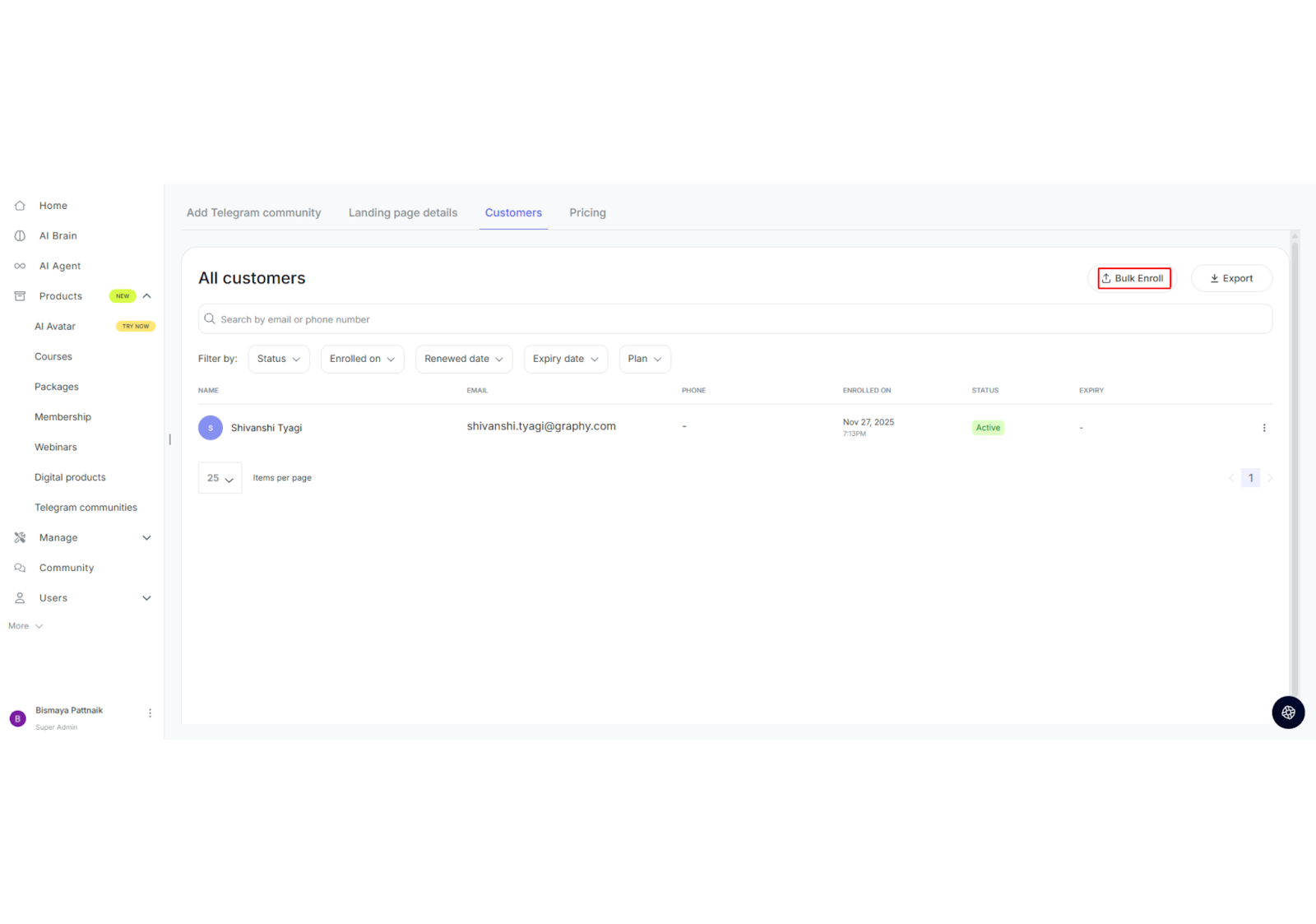The image size is (1316, 924).
Task: Change the 25 items per page dropdown
Action: point(220,478)
